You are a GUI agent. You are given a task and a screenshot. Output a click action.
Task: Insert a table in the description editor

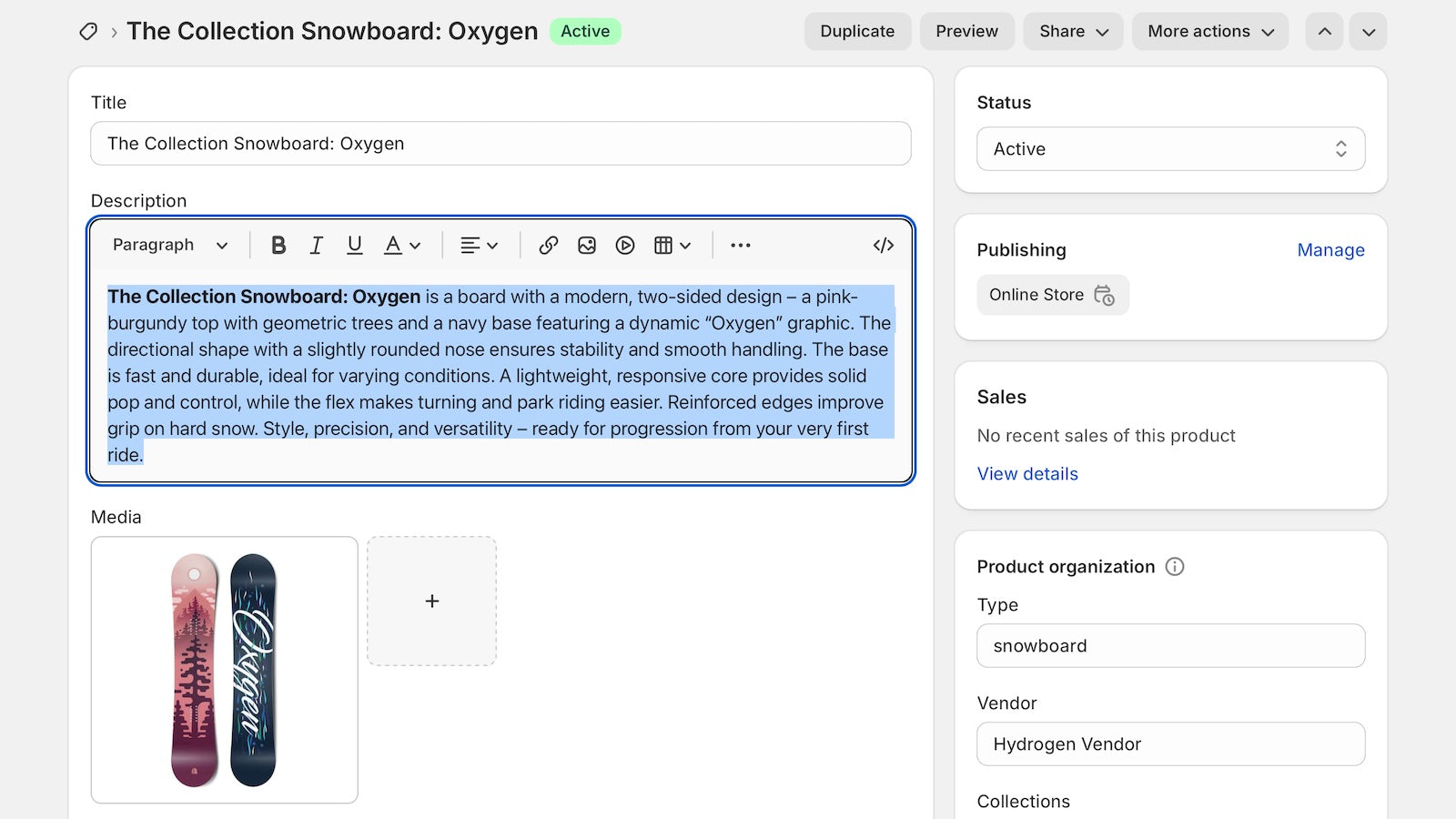pyautogui.click(x=665, y=245)
